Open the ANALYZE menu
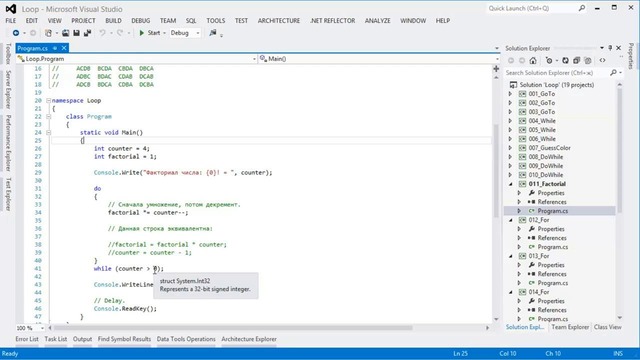 tap(378, 20)
